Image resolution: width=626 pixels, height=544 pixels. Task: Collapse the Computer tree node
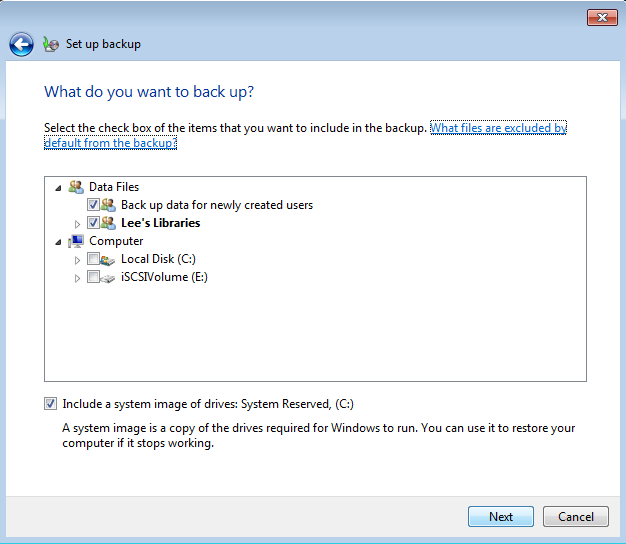click(58, 242)
